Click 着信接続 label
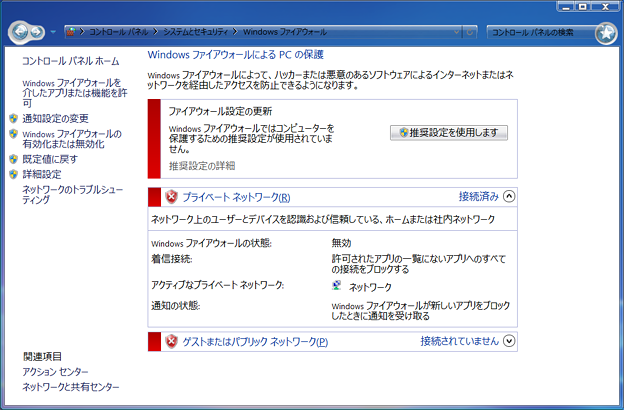 click(172, 259)
